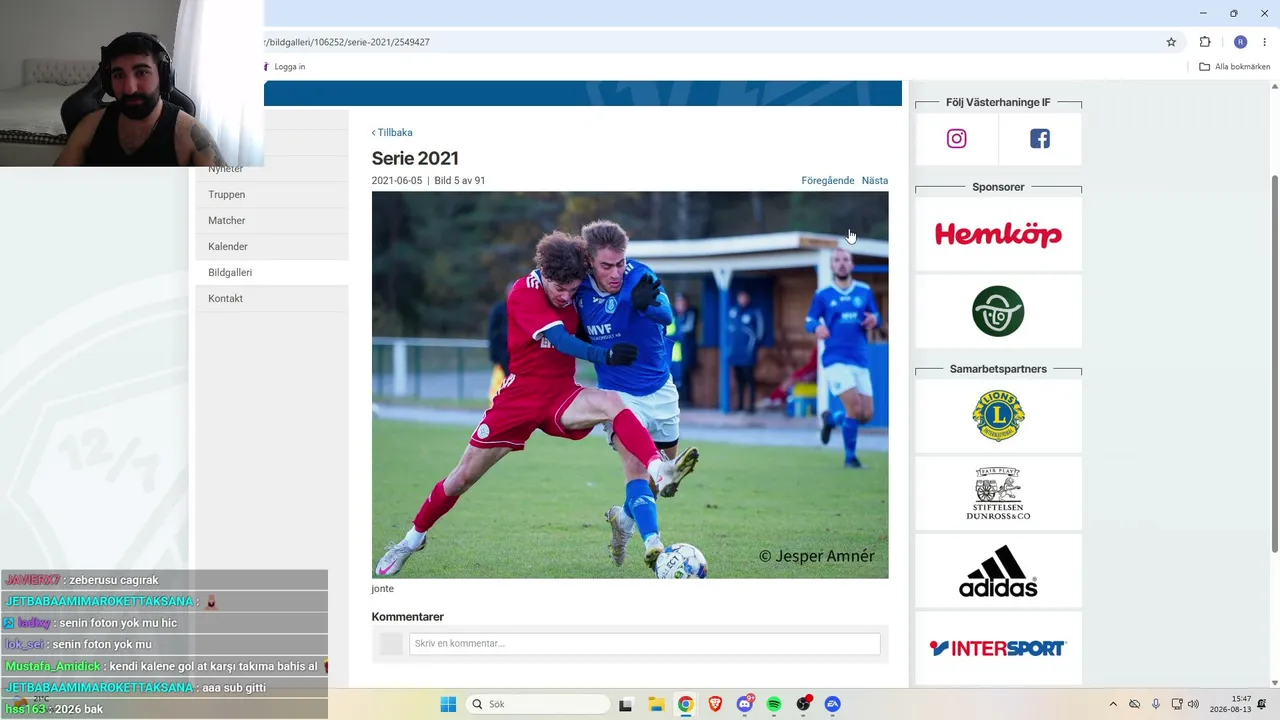Image resolution: width=1280 pixels, height=720 pixels.
Task: Open the network tray icon
Action: point(1177,704)
